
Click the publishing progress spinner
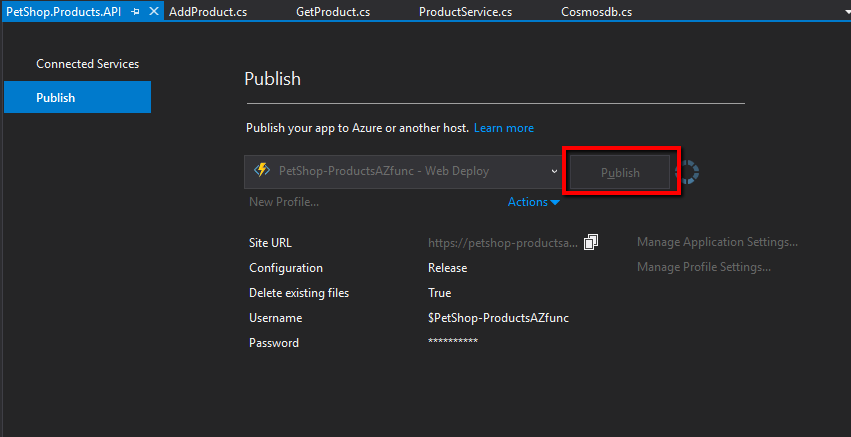pos(687,172)
